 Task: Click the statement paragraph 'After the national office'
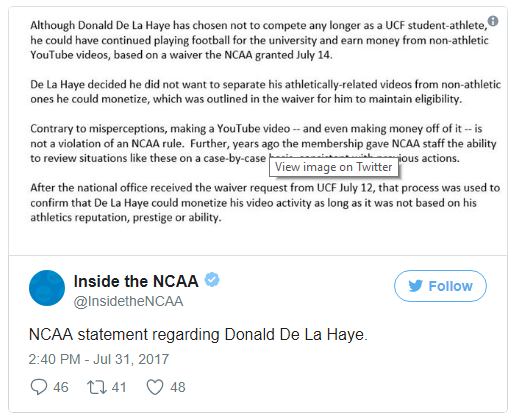coord(265,203)
